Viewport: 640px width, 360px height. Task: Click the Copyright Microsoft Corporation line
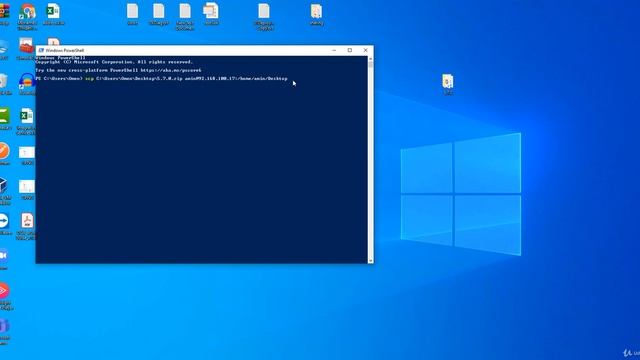coord(114,62)
